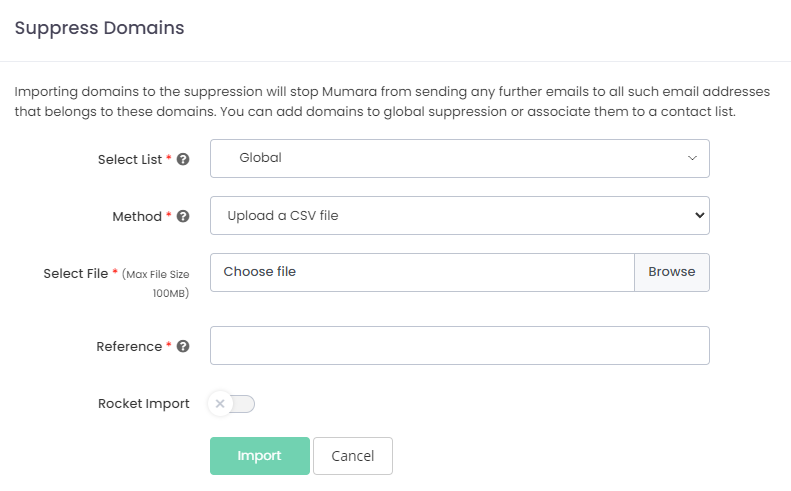Enable the Rocket Import switch
Viewport: 791px width, 491px height.
pos(232,404)
